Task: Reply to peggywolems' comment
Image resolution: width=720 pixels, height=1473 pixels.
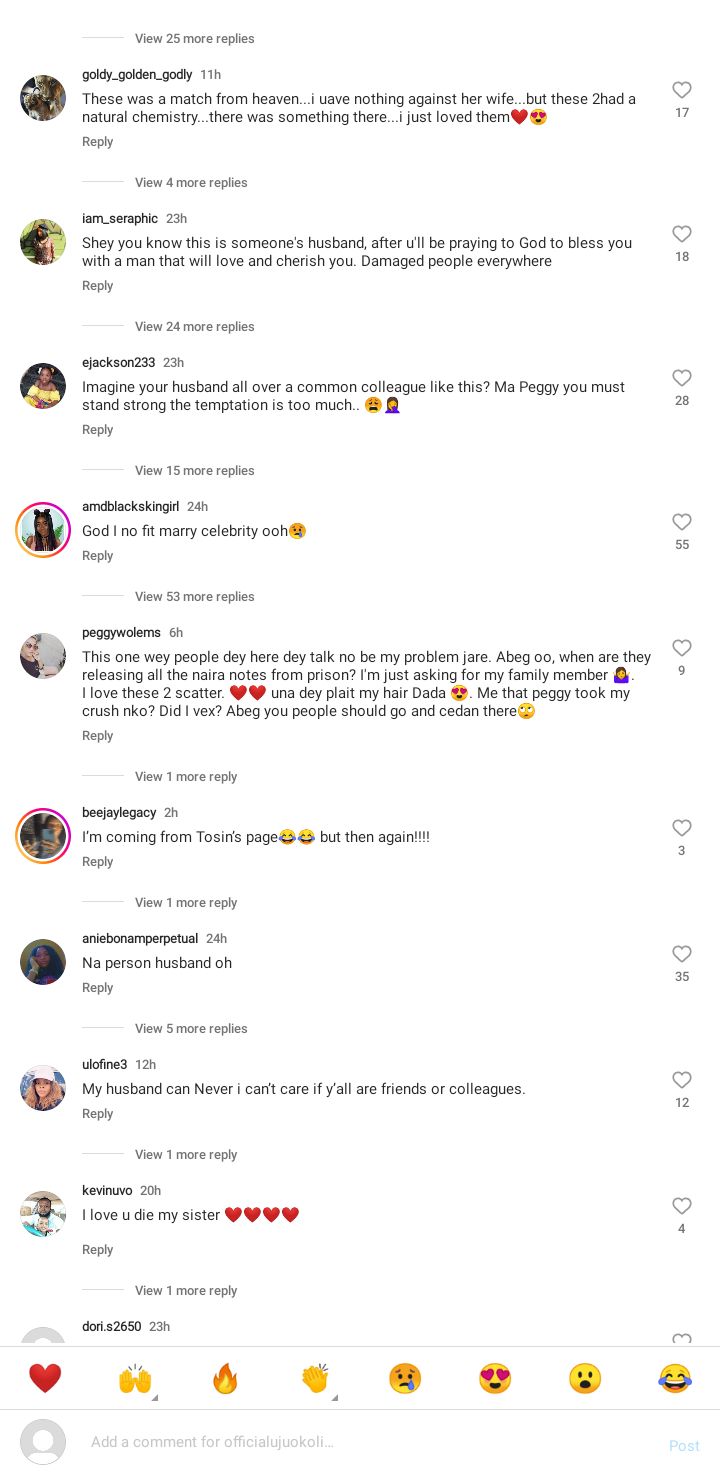Action: (97, 736)
